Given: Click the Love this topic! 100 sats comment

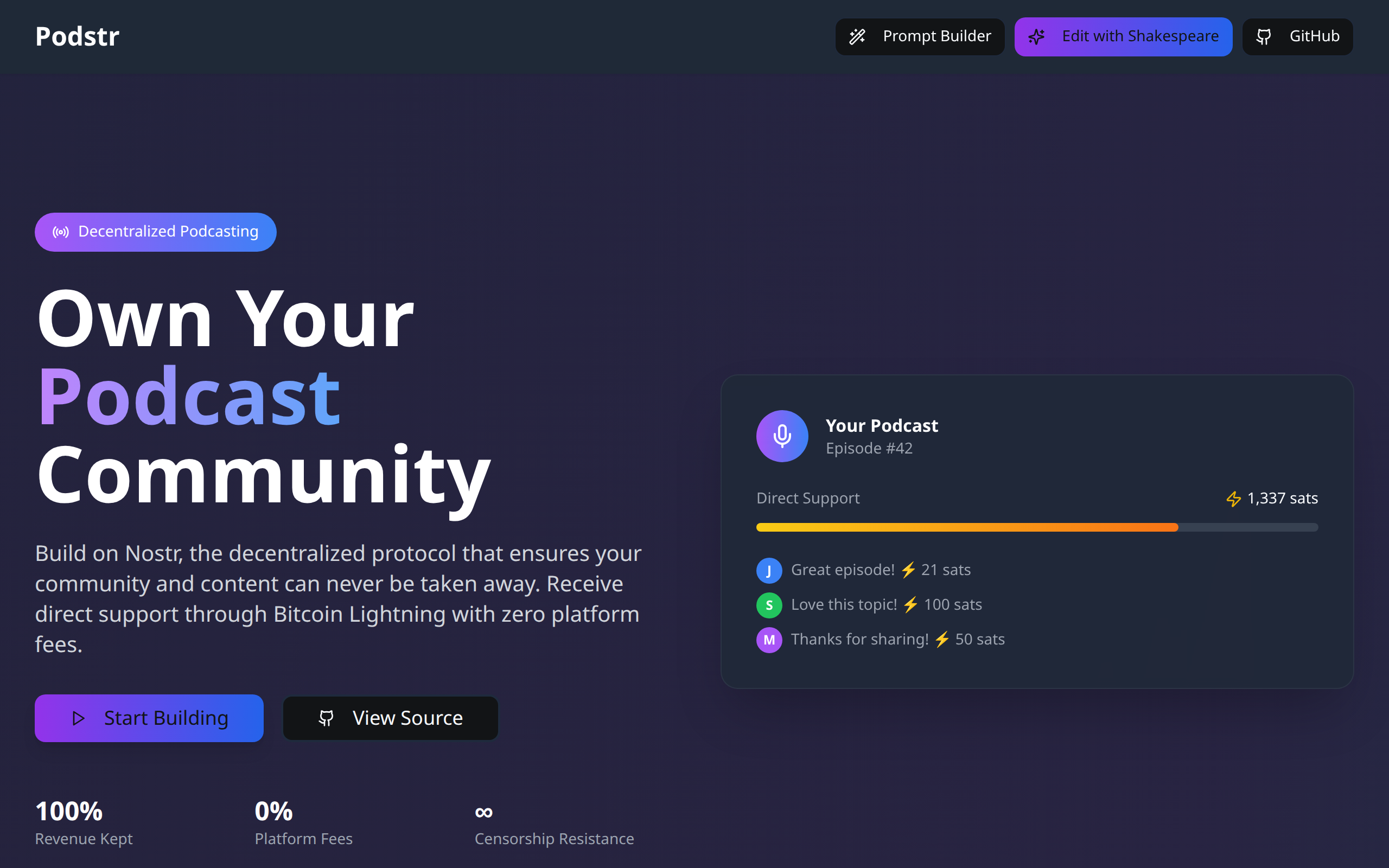Looking at the screenshot, I should coord(886,604).
